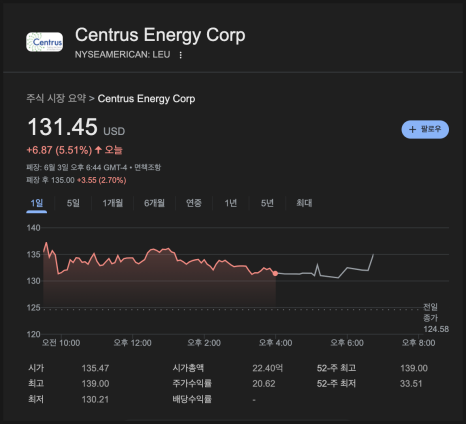Switch to the 5일 tab
466x424 pixels.
(x=73, y=203)
